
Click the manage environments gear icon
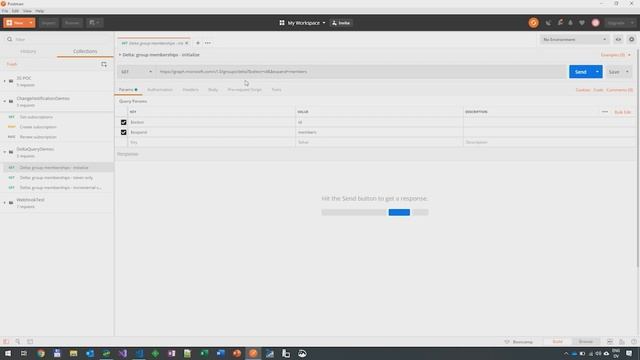click(631, 40)
